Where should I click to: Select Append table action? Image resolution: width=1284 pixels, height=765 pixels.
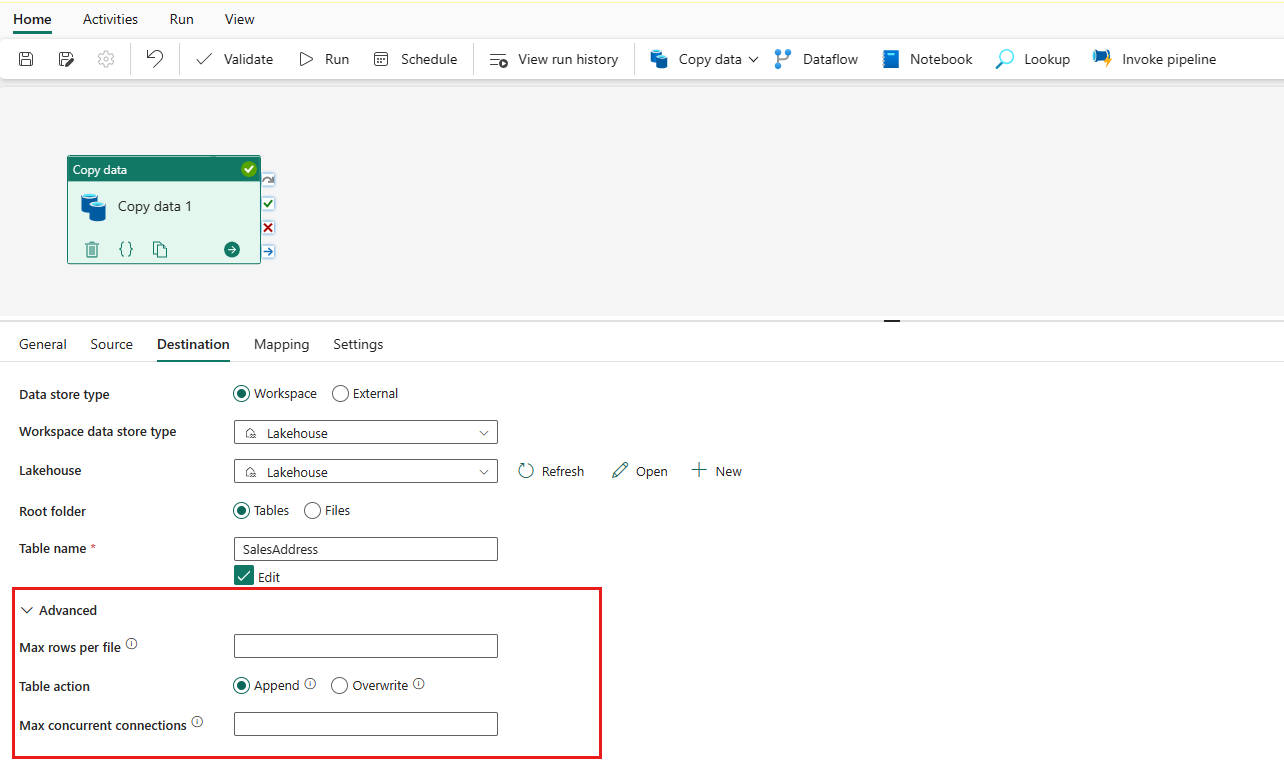point(241,686)
